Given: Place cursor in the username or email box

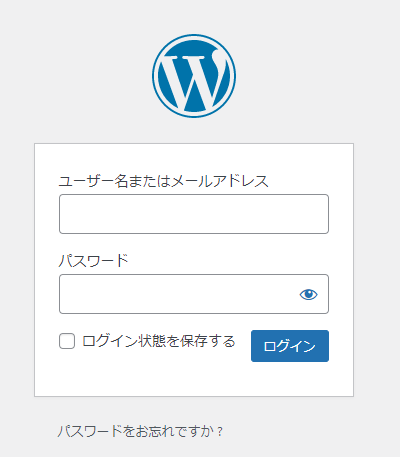Looking at the screenshot, I should point(194,214).
